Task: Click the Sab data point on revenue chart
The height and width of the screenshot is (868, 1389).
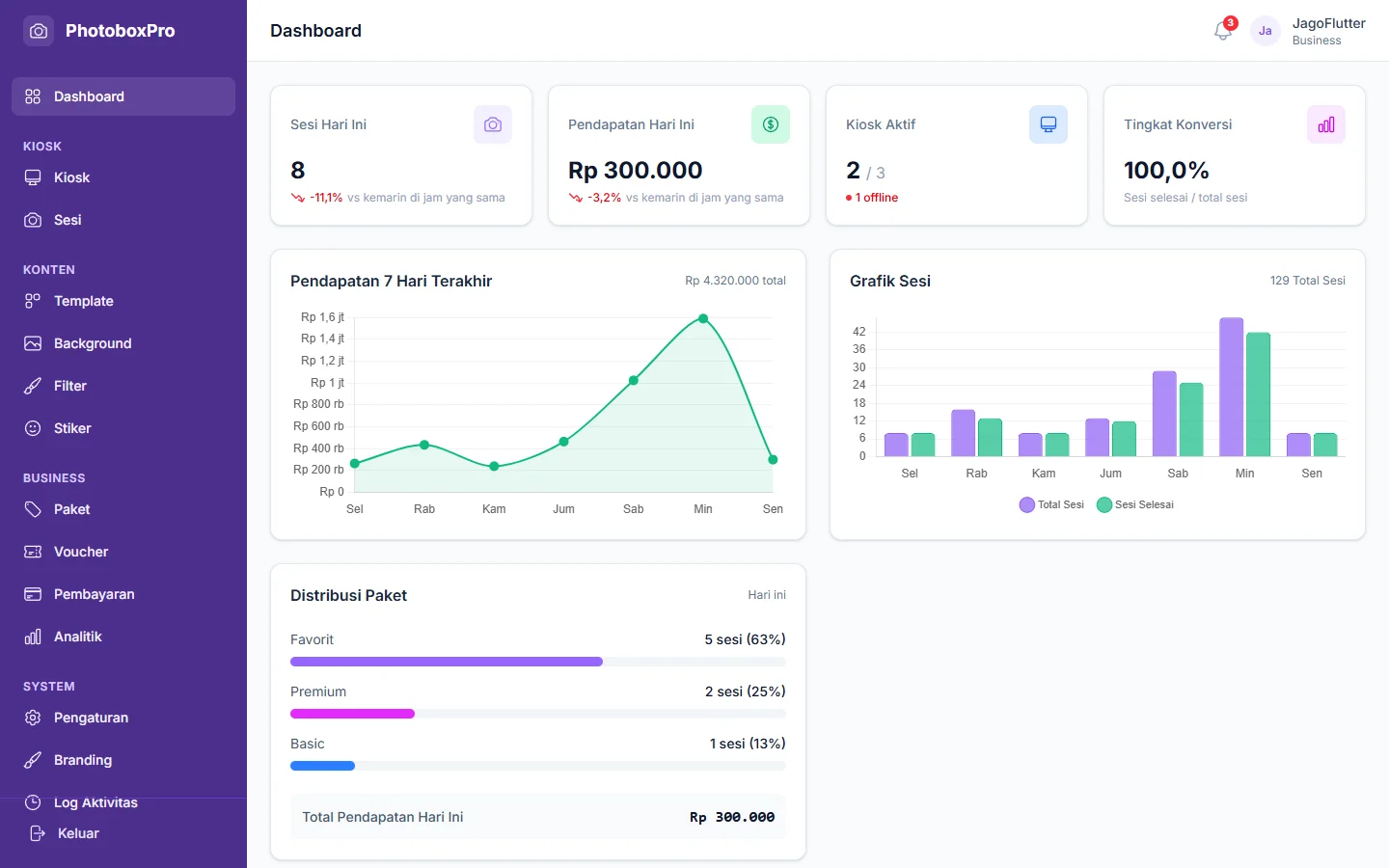Action: (634, 380)
